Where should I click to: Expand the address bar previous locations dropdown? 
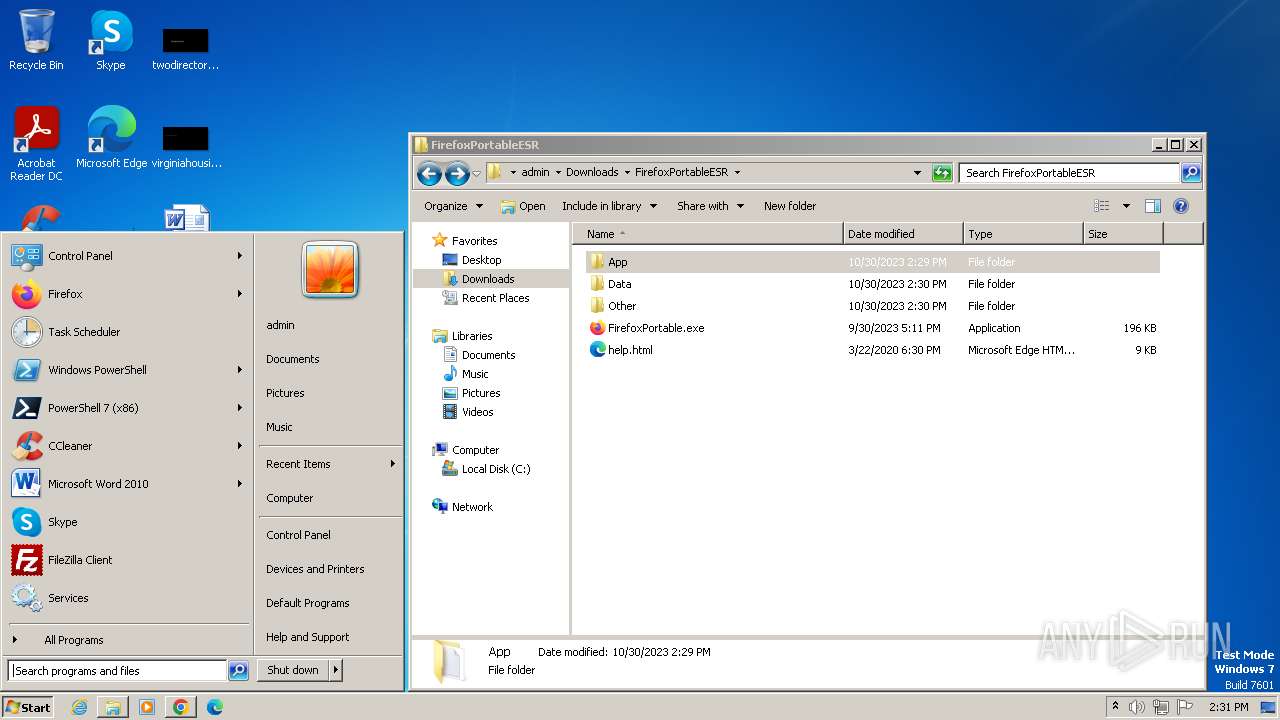917,173
